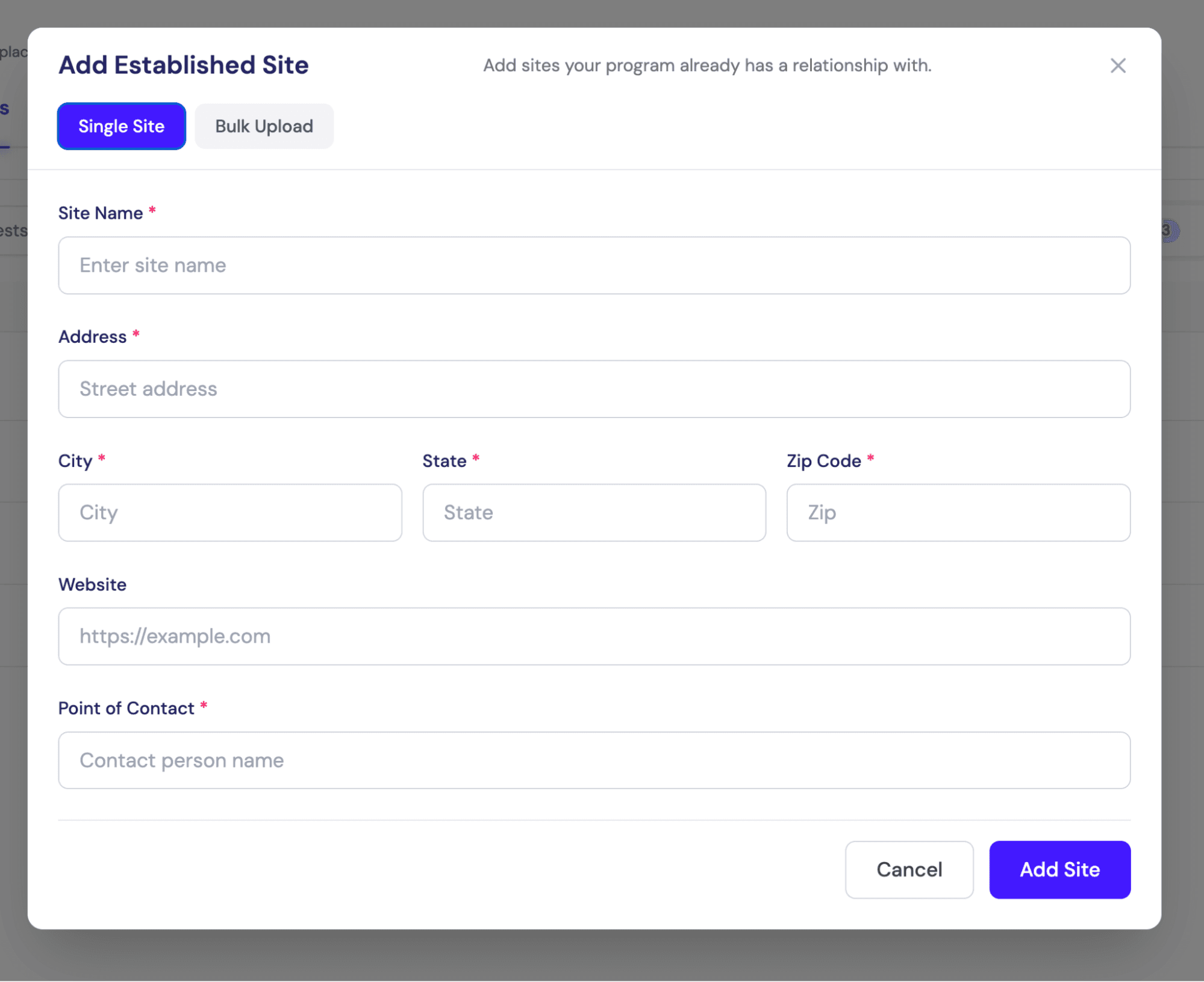Image resolution: width=1204 pixels, height=982 pixels.
Task: Click inside the Site Name field
Action: click(x=594, y=265)
